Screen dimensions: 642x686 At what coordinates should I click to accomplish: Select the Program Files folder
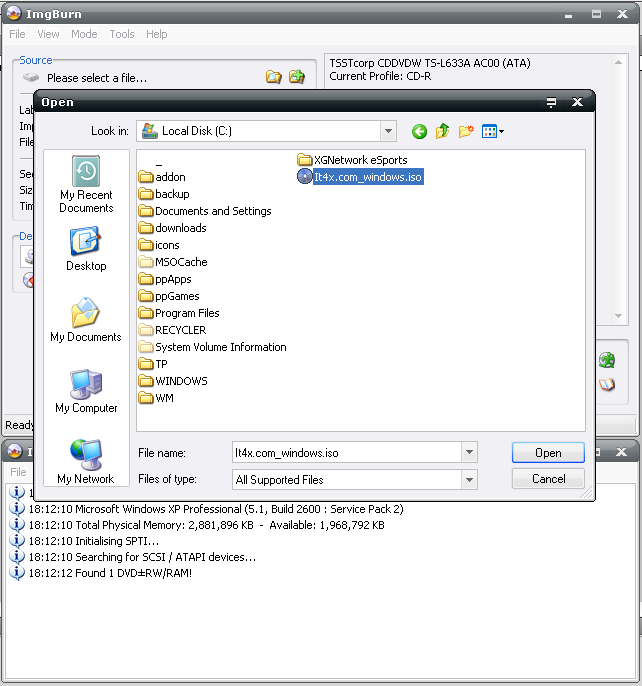pos(179,313)
